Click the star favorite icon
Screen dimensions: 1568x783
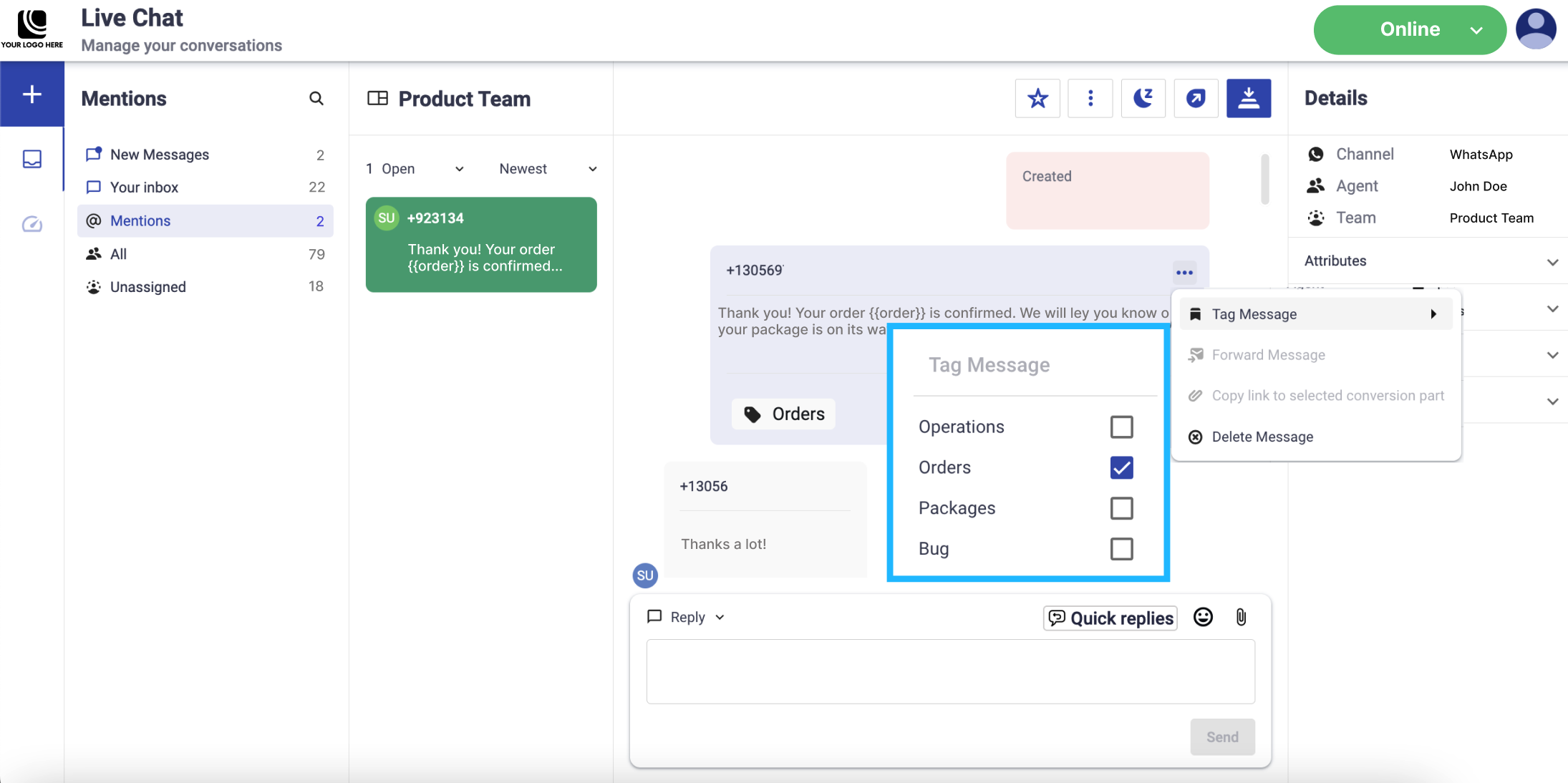1037,98
